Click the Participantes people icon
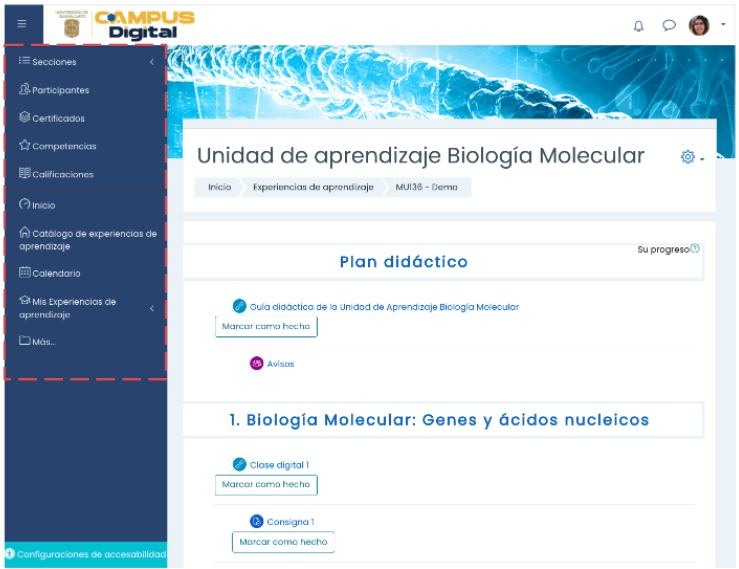739x569 pixels. pyautogui.click(x=25, y=89)
